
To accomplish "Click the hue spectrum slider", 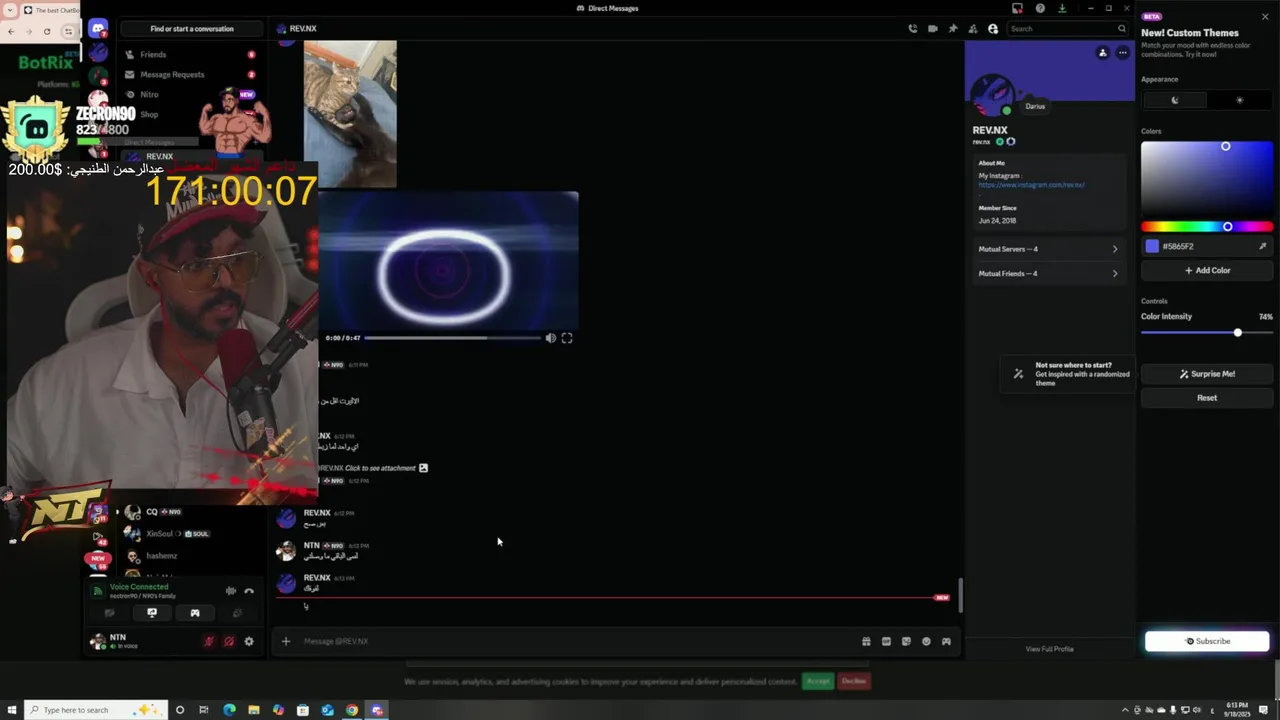I will point(1207,227).
